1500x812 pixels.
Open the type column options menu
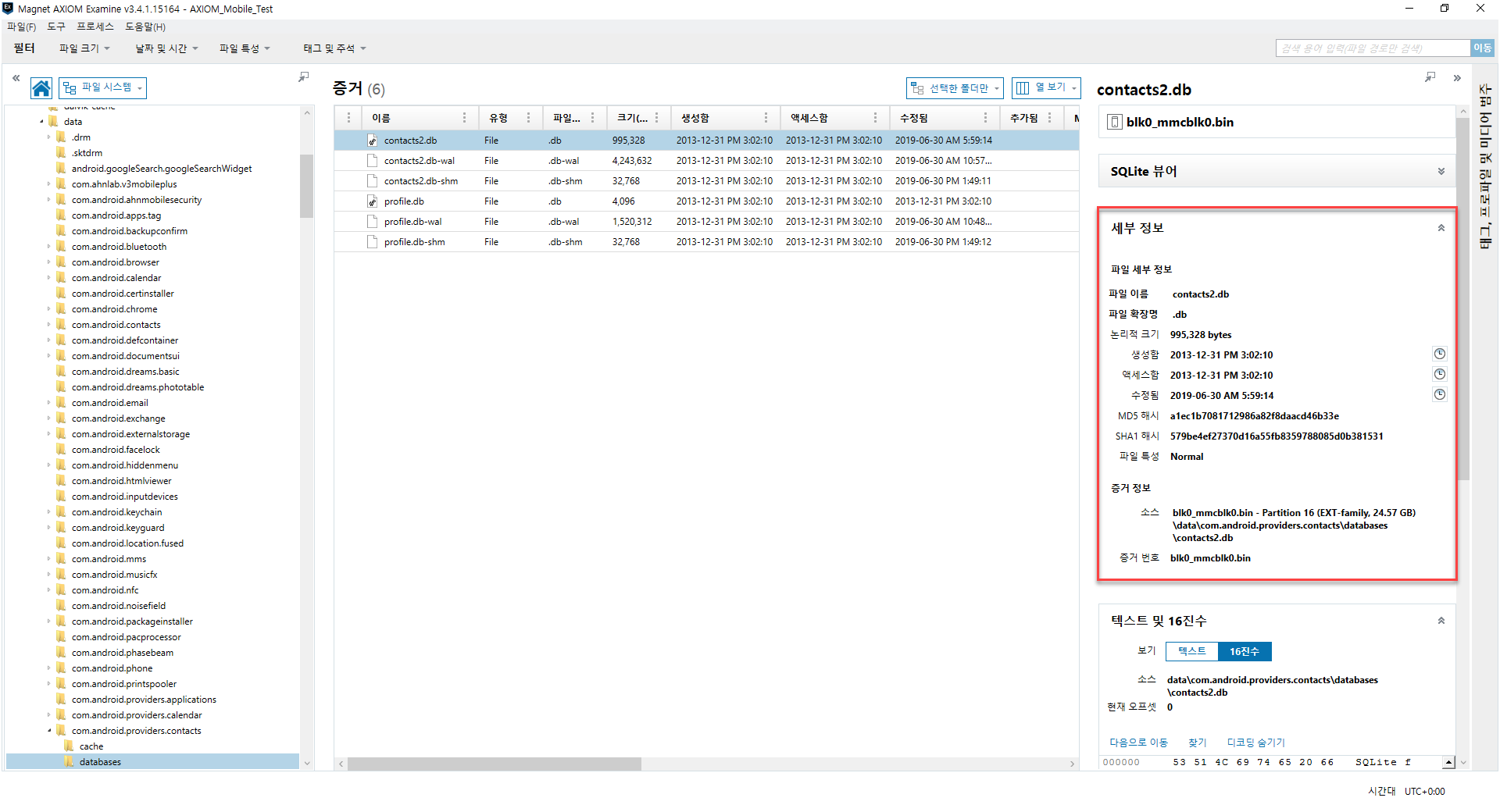pos(528,118)
